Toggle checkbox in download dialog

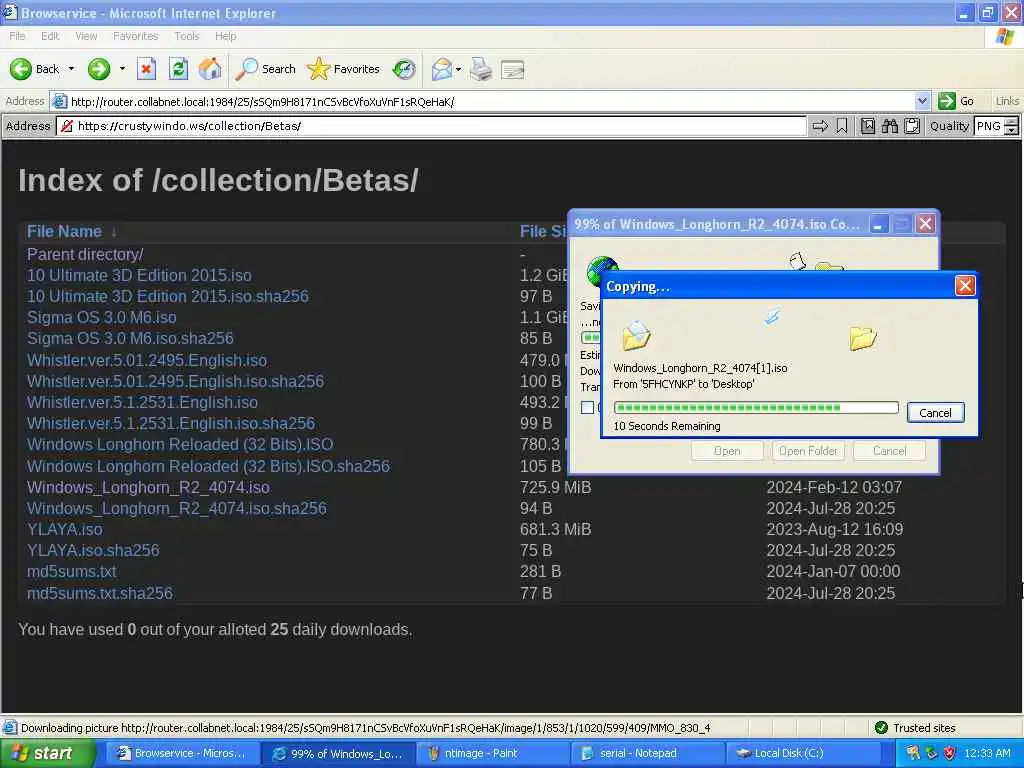tap(587, 408)
